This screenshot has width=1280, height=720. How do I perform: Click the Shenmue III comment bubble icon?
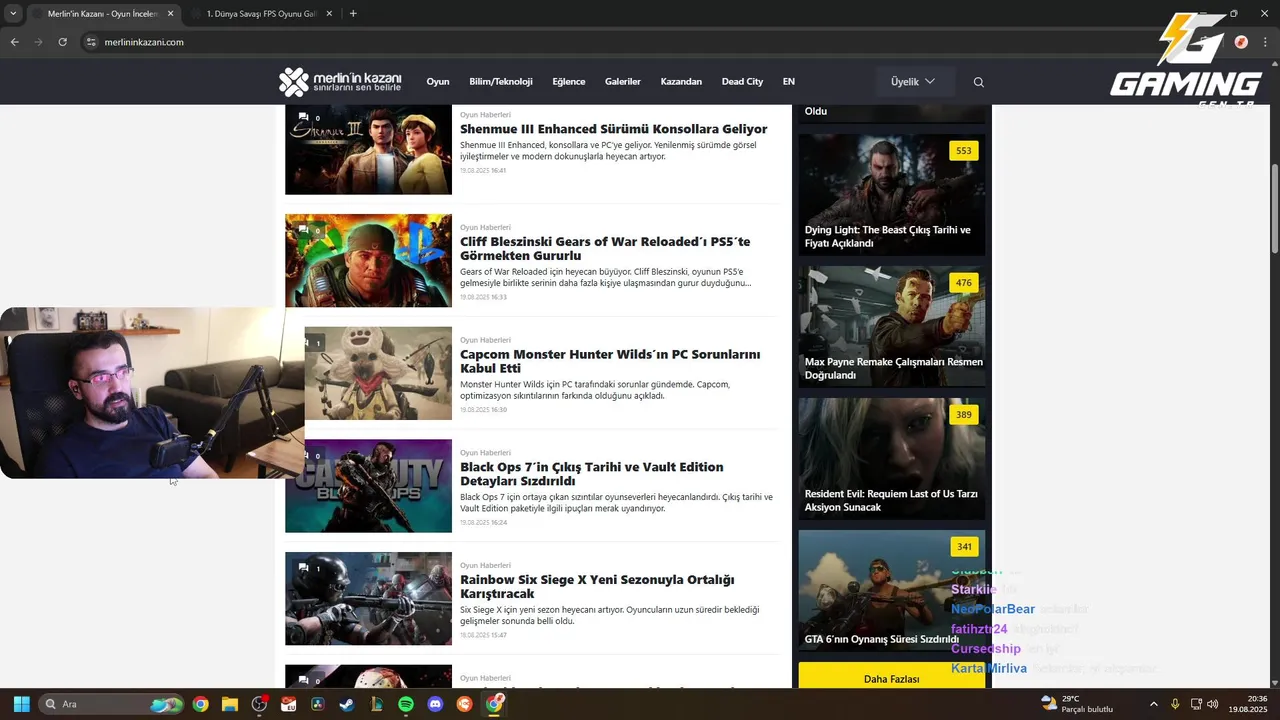[x=303, y=117]
